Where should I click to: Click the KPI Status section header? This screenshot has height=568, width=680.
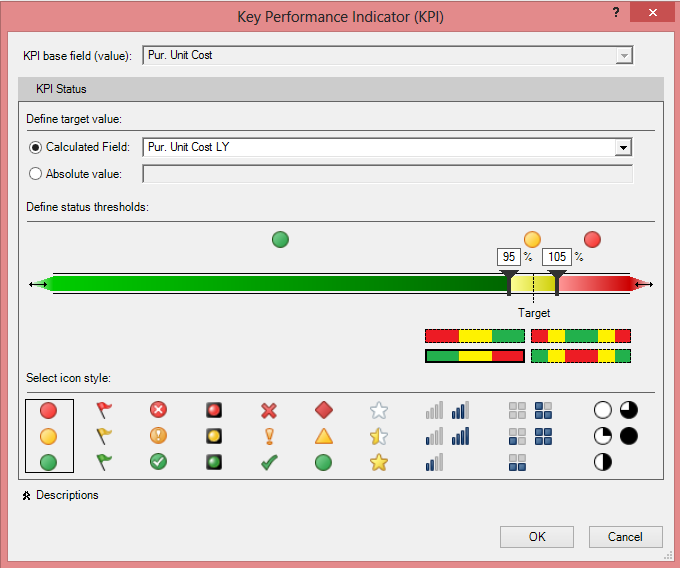click(341, 89)
